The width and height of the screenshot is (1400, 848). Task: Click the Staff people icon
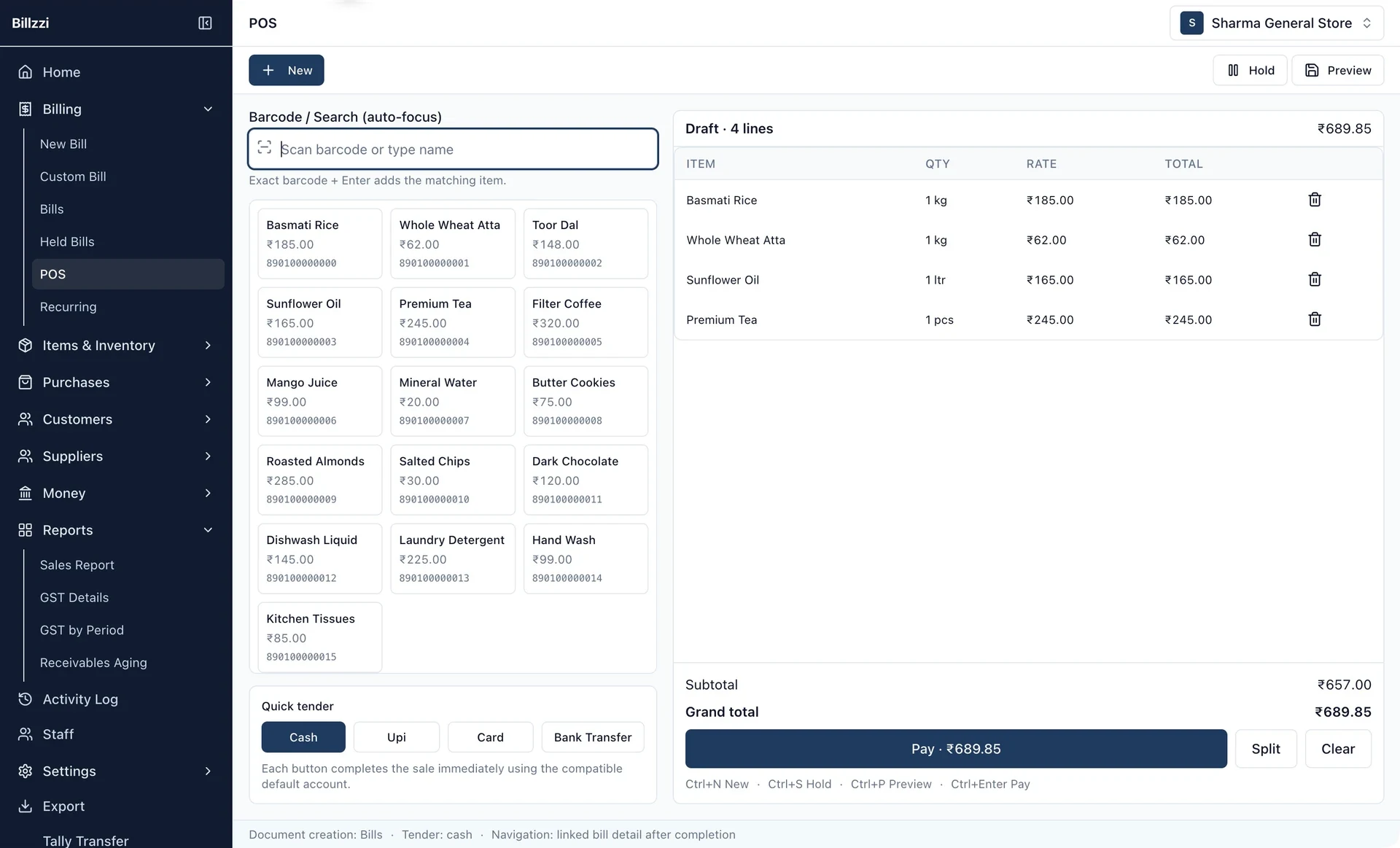click(x=26, y=734)
